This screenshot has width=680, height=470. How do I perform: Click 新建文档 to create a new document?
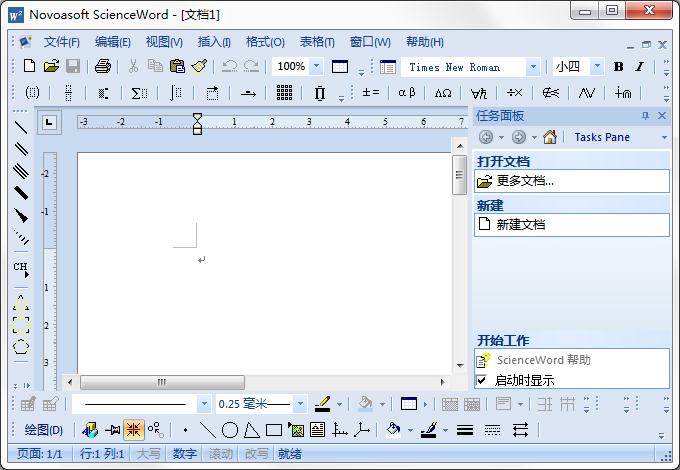tap(520, 225)
